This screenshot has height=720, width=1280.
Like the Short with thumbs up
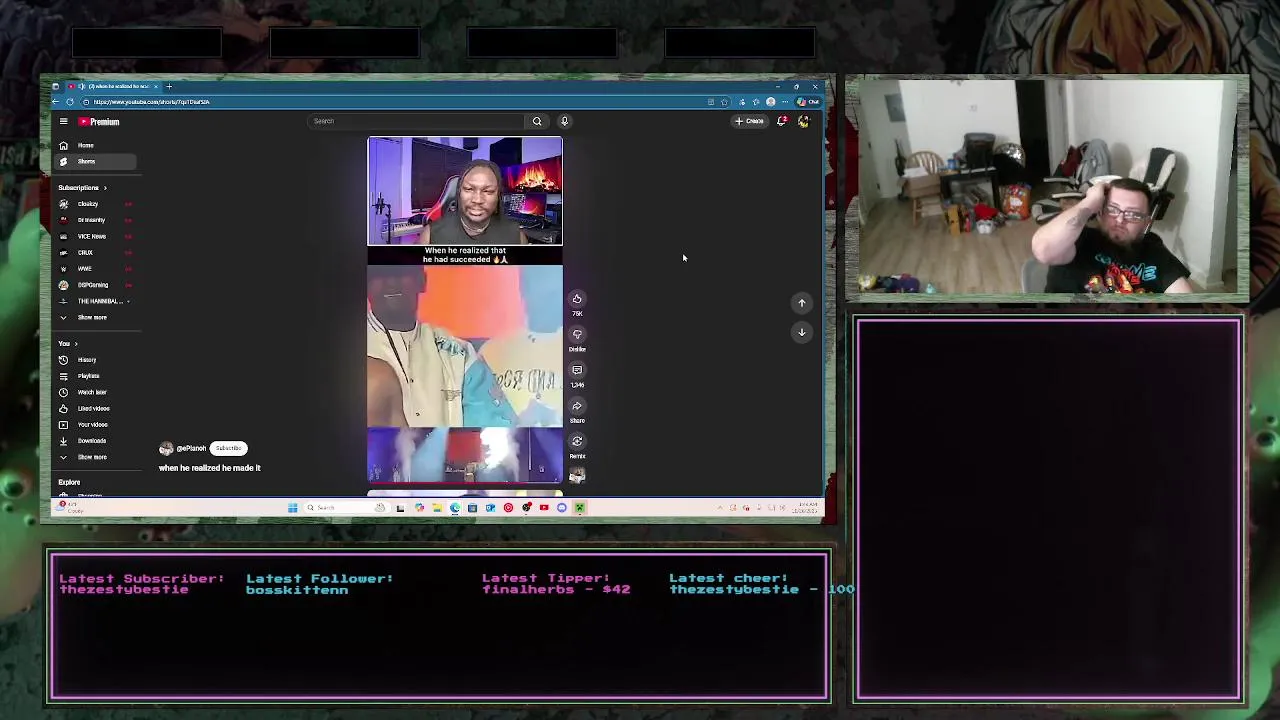(x=577, y=299)
